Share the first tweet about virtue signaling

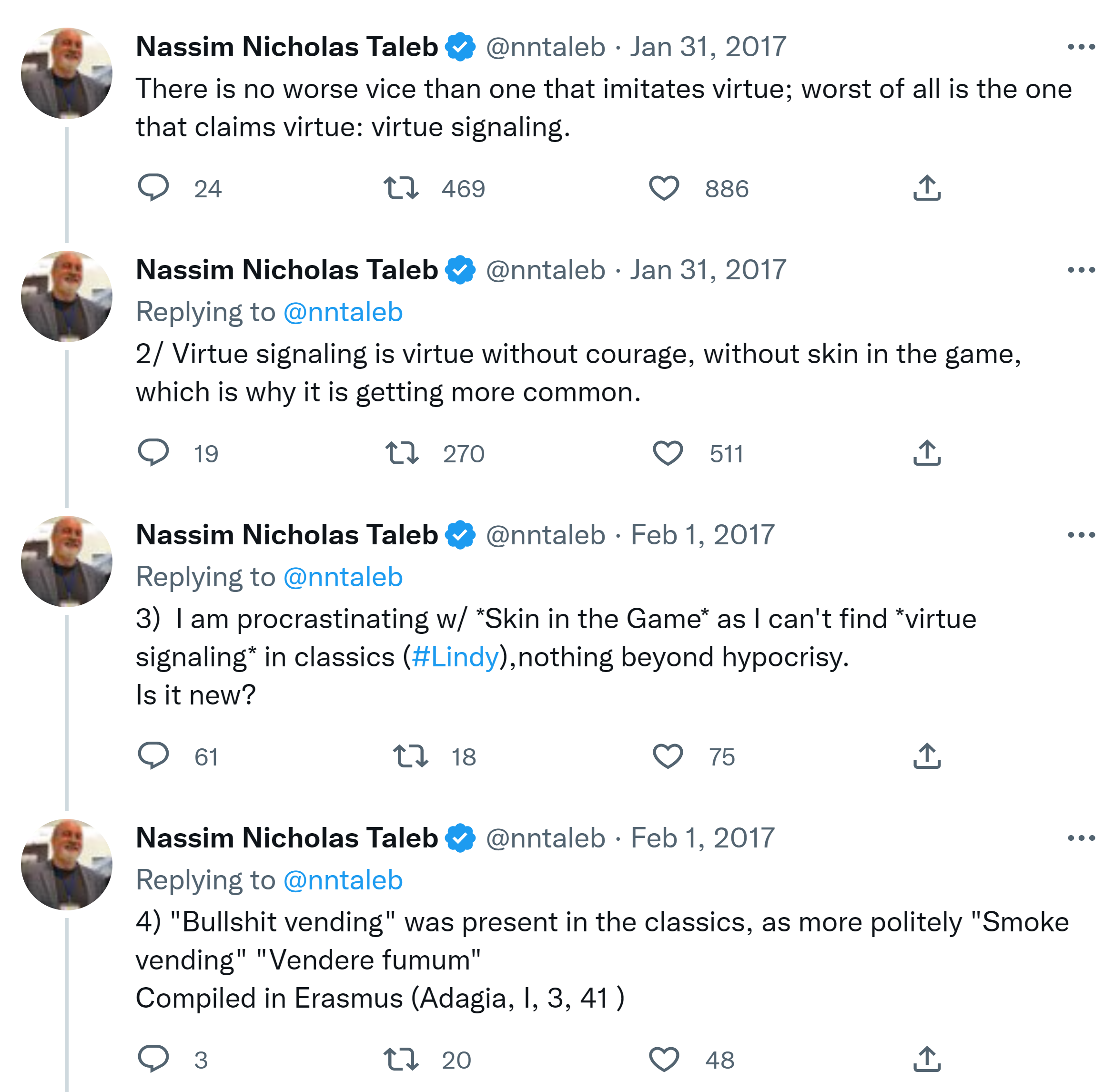927,188
